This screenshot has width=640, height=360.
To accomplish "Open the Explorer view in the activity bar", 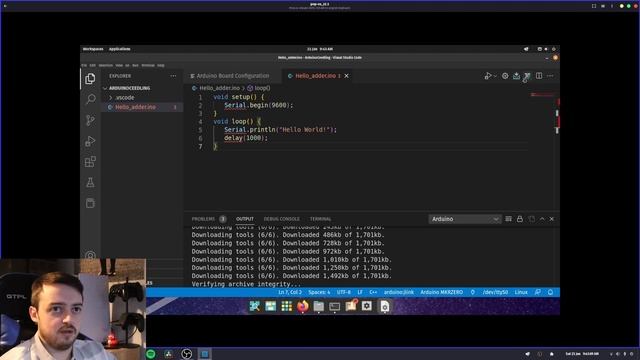I will 90,78.
